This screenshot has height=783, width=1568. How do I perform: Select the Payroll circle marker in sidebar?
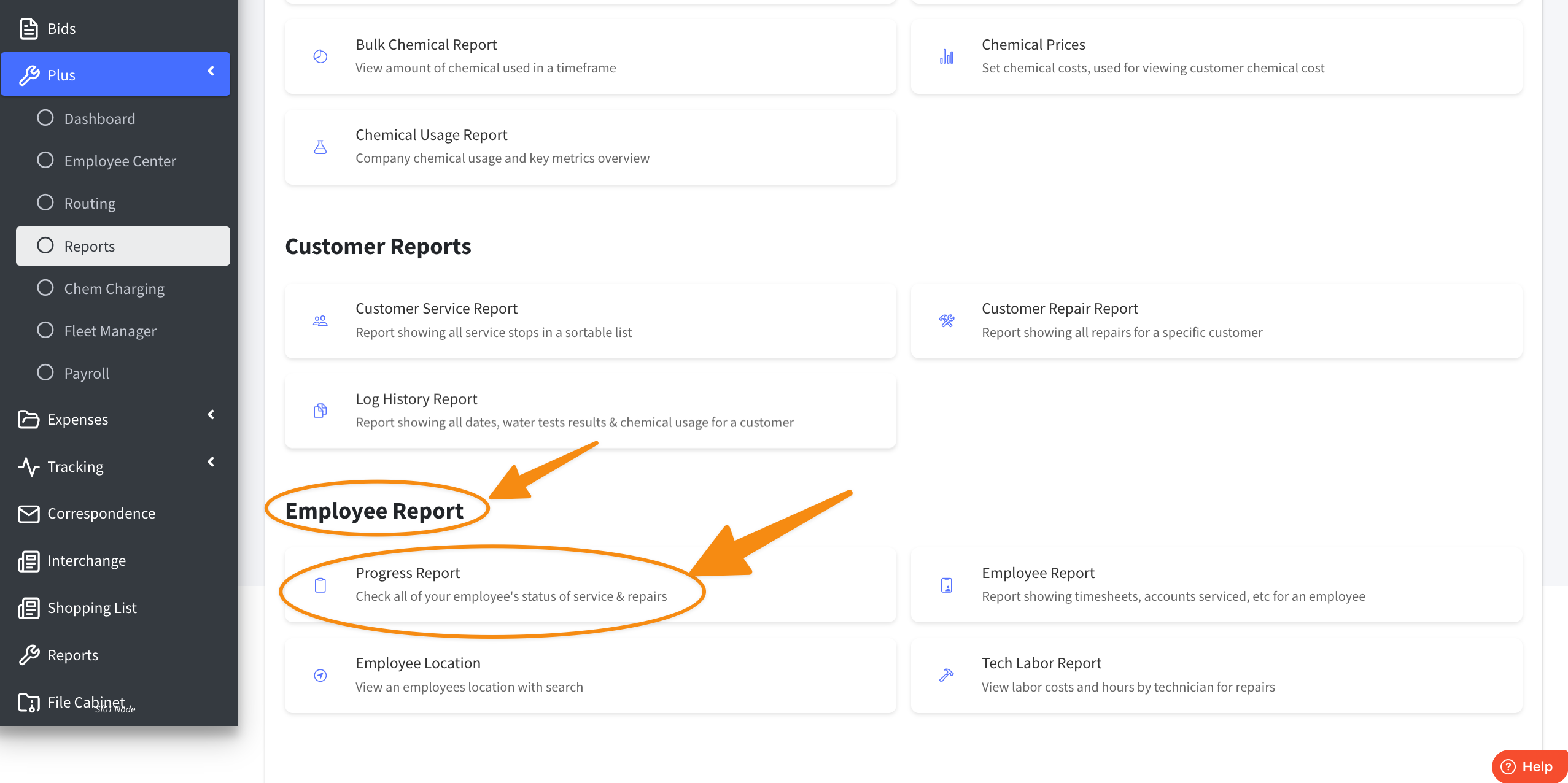coord(45,372)
